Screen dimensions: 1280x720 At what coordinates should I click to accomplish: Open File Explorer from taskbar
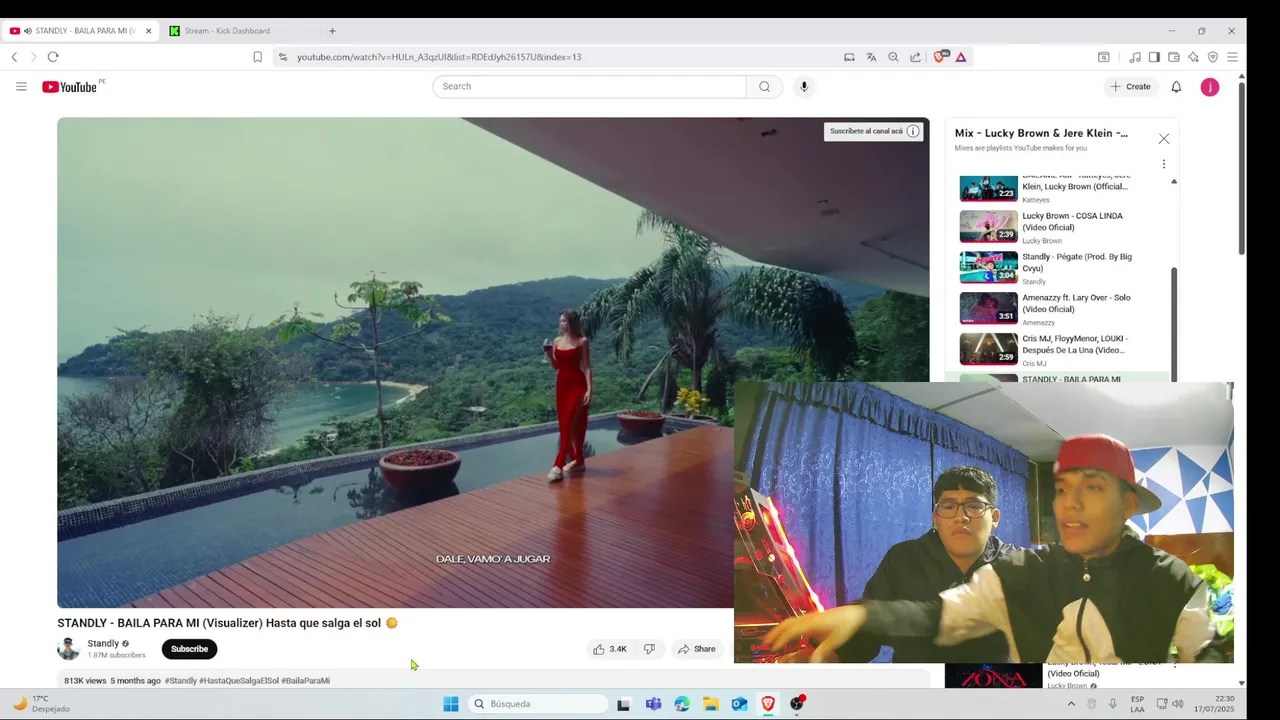pos(710,704)
